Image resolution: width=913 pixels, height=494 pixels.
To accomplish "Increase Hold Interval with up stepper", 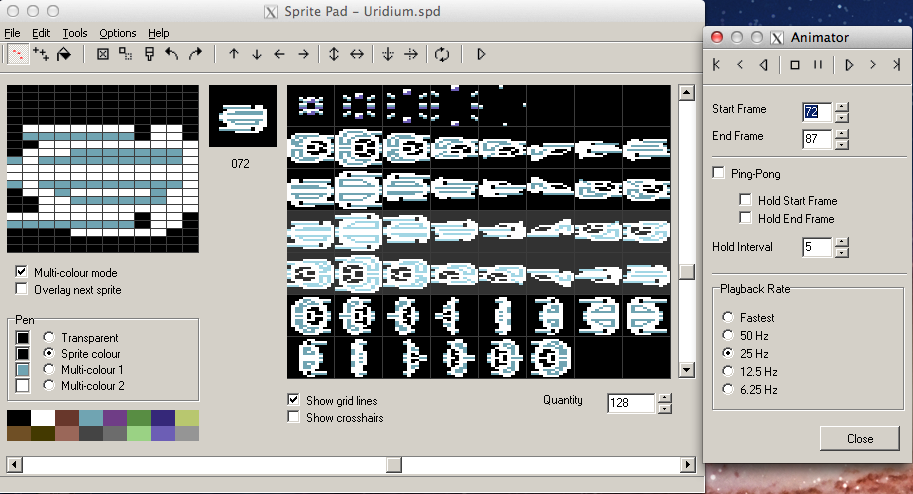I will coord(841,242).
